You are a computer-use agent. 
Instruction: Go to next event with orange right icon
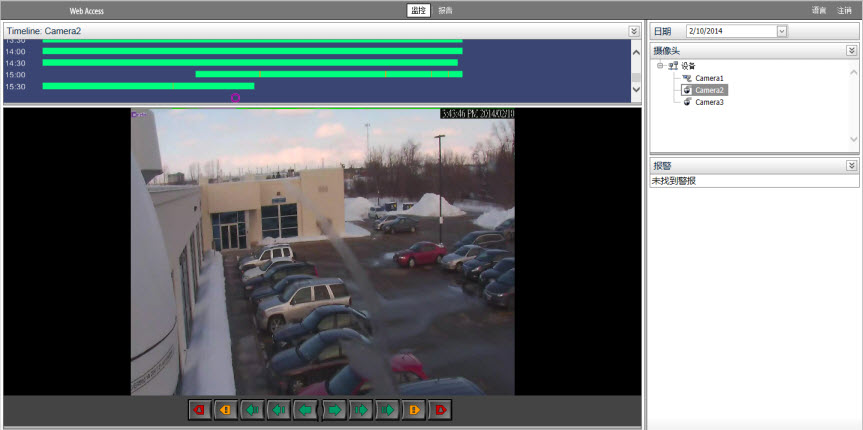(x=414, y=410)
